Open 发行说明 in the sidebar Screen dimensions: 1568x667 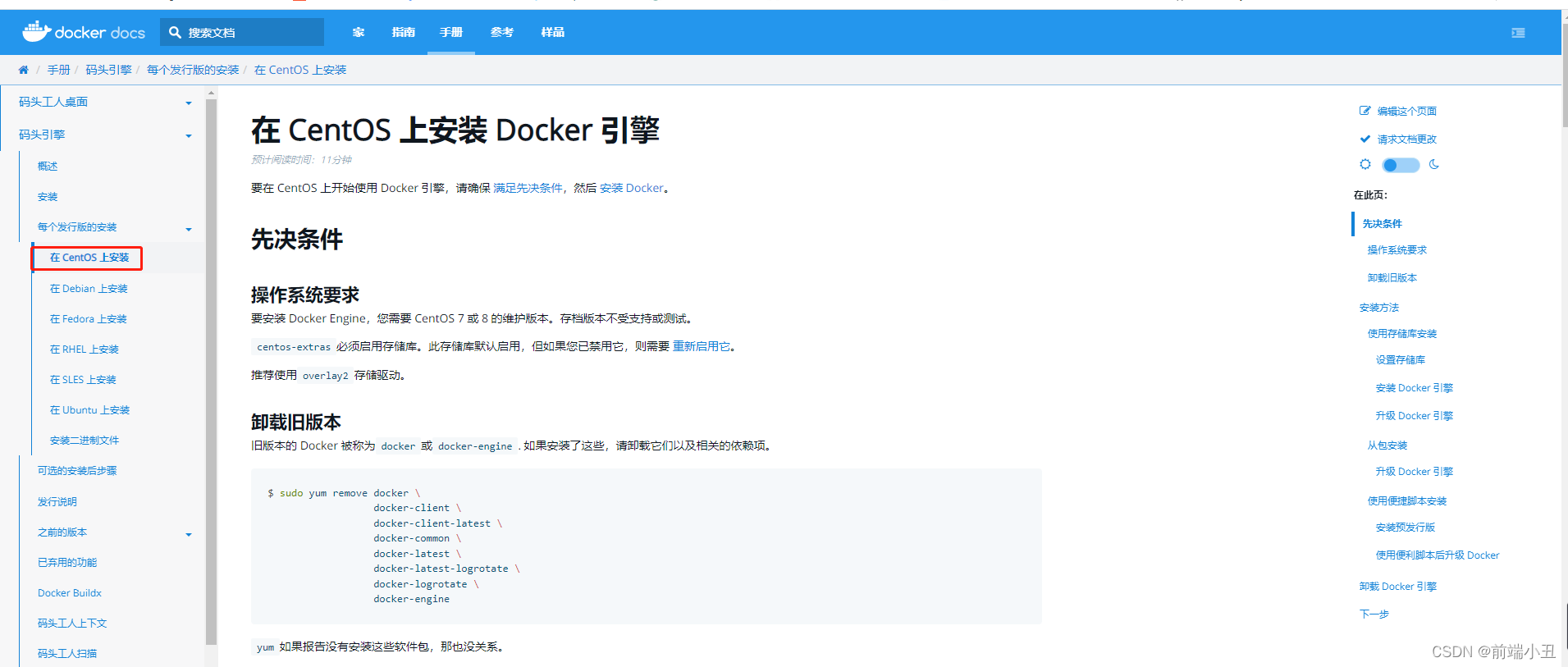point(57,502)
